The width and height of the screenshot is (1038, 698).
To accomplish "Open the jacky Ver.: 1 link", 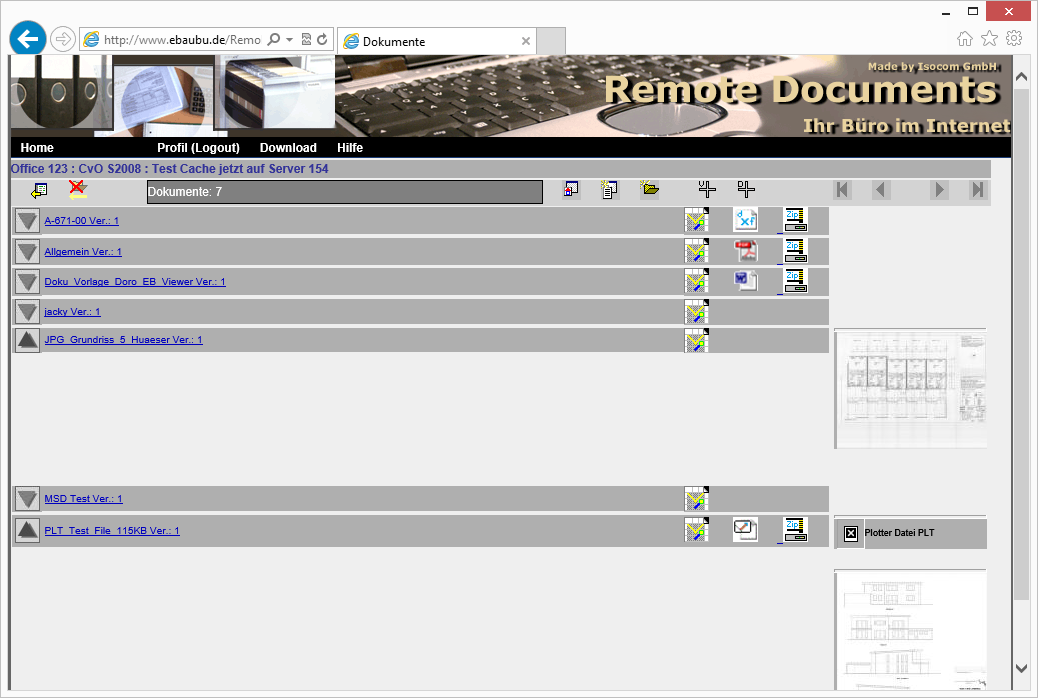I will [x=72, y=311].
